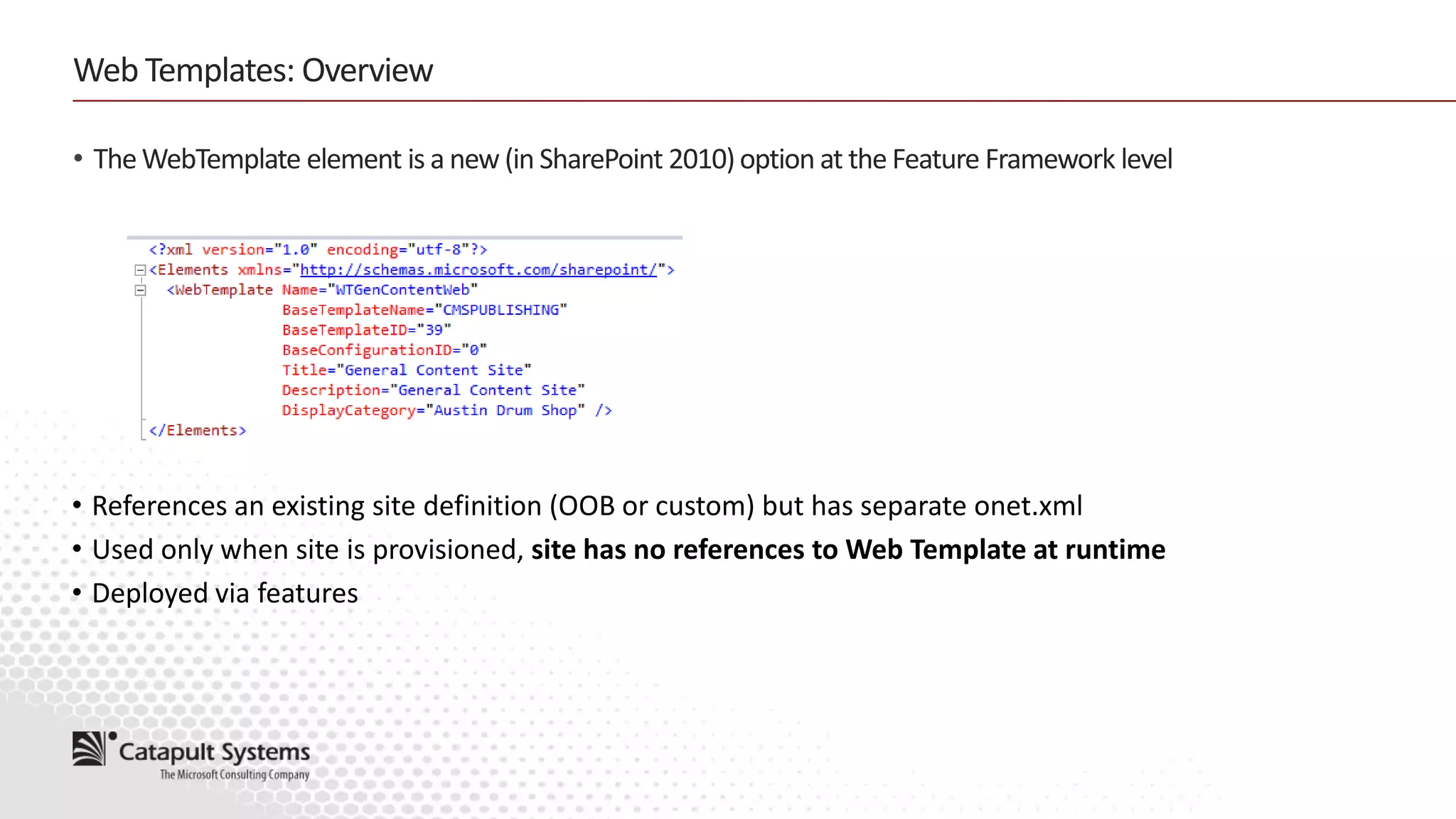Image resolution: width=1456 pixels, height=819 pixels.
Task: Click 'The Microsoft Consulting Company' tagline
Action: (x=235, y=775)
